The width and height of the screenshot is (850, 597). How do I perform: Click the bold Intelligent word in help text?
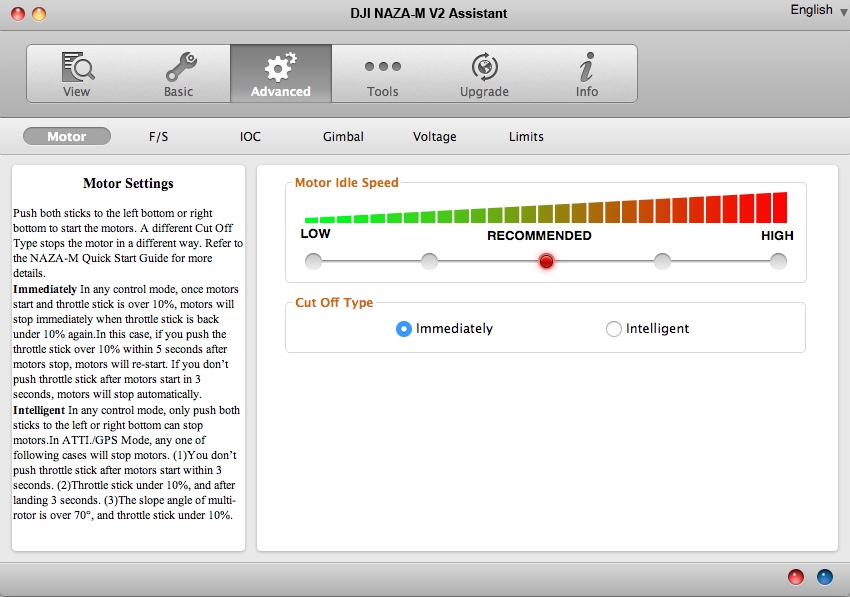39,410
